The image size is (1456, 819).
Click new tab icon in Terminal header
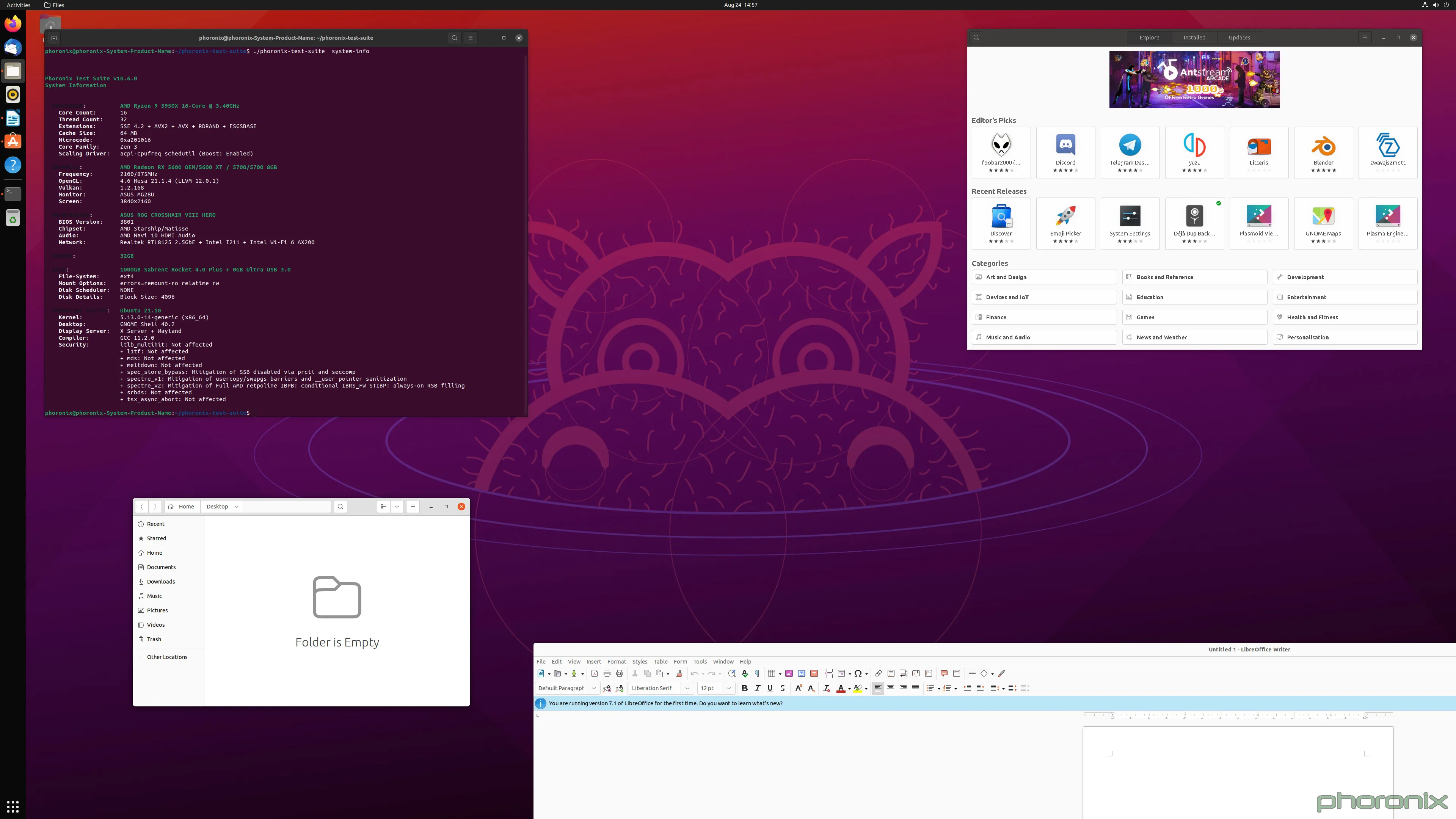54,38
